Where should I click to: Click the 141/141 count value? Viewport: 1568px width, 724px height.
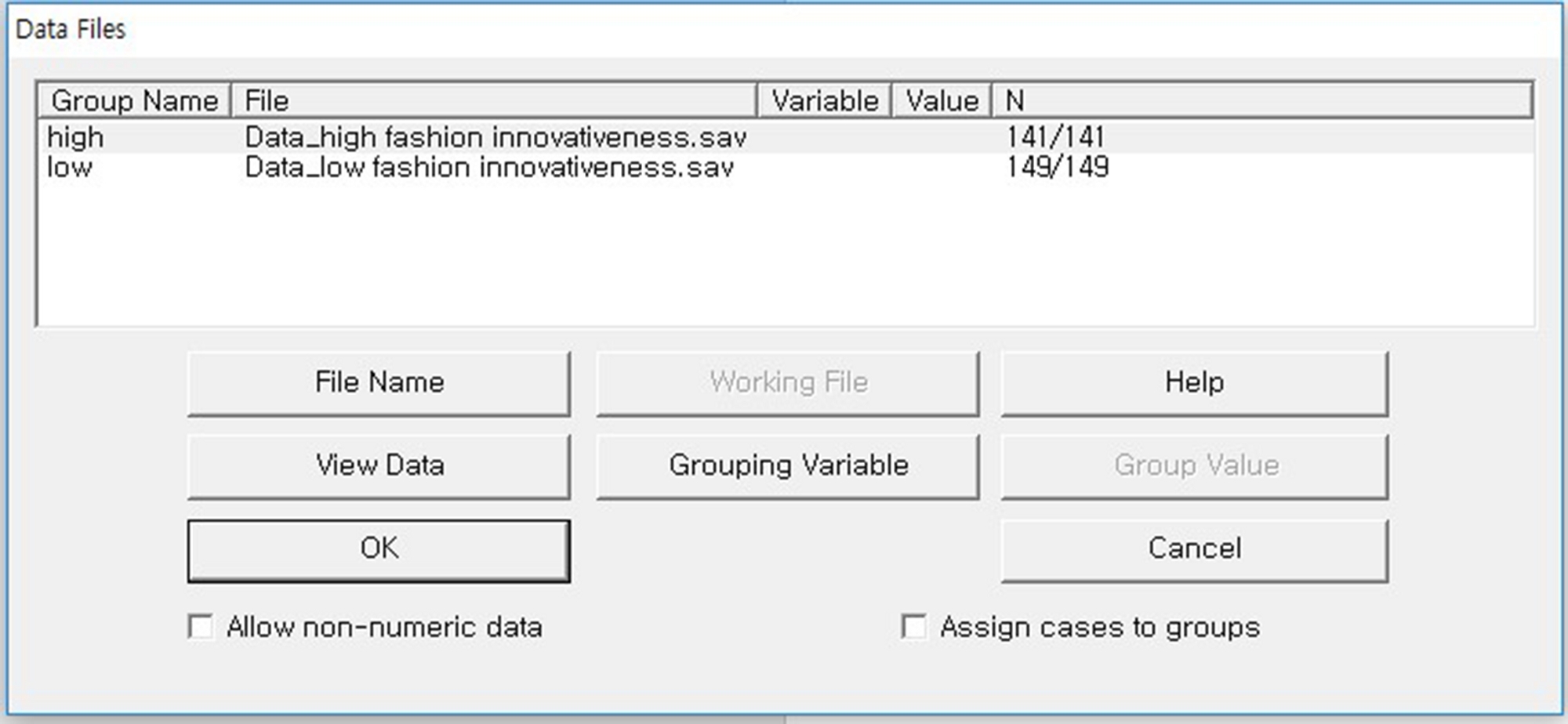pyautogui.click(x=1055, y=138)
